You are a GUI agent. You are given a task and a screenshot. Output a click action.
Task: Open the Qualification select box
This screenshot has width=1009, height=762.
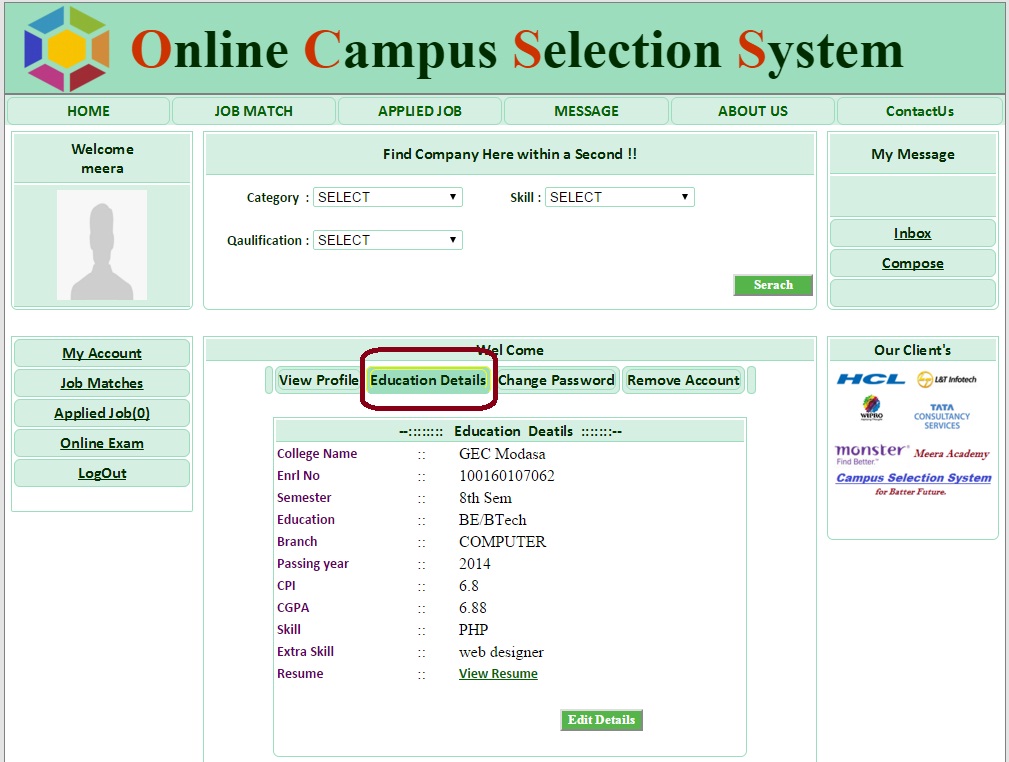coord(388,240)
